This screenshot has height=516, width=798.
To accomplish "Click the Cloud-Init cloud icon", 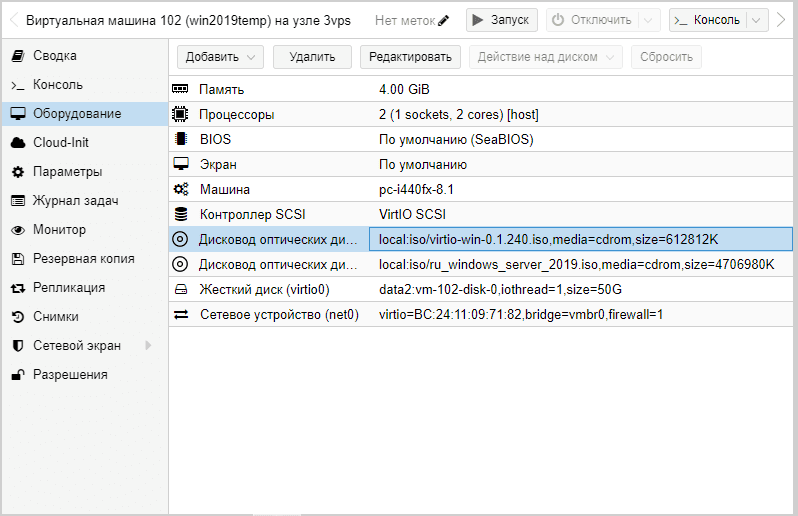I will (x=18, y=142).
